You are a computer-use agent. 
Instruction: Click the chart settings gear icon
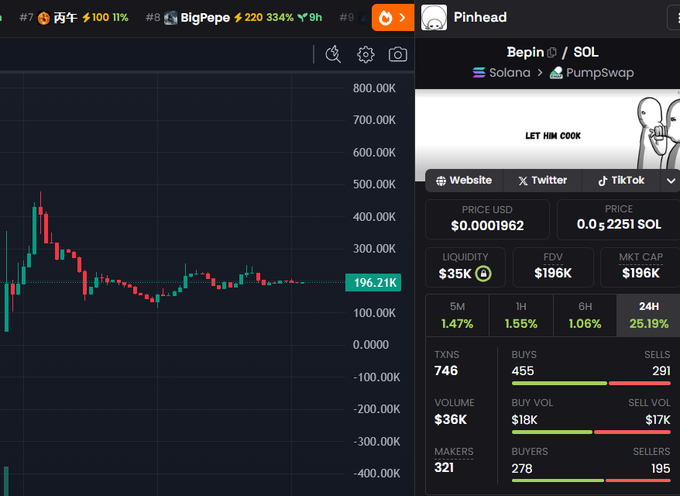pos(366,55)
